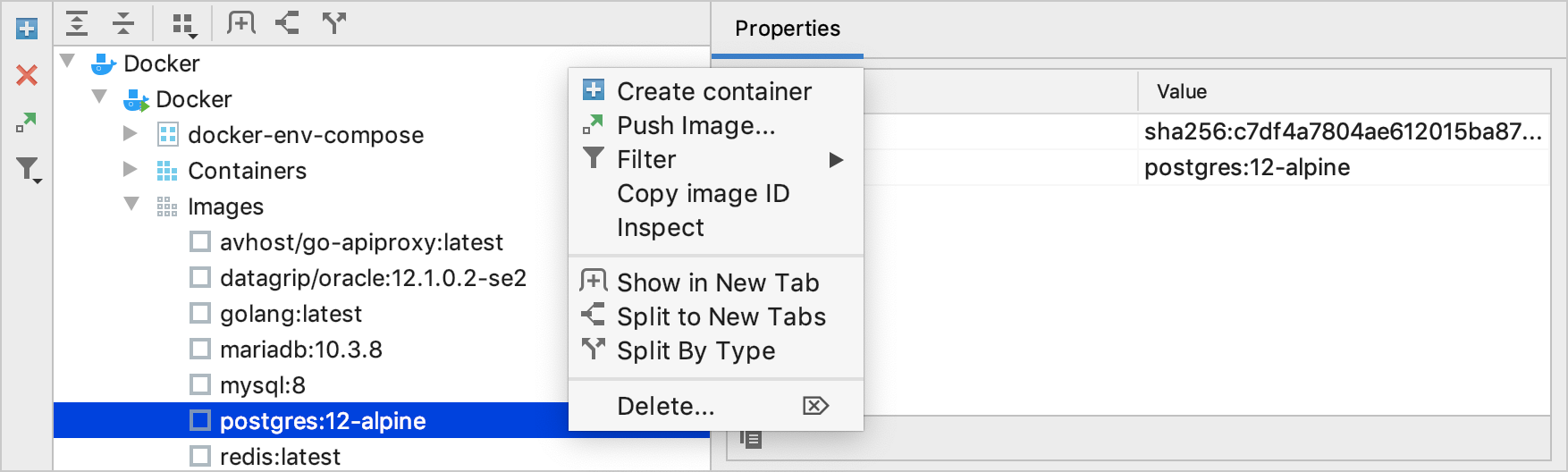This screenshot has width=1568, height=472.
Task: Click the Collapse All toolbar icon
Action: tap(123, 23)
